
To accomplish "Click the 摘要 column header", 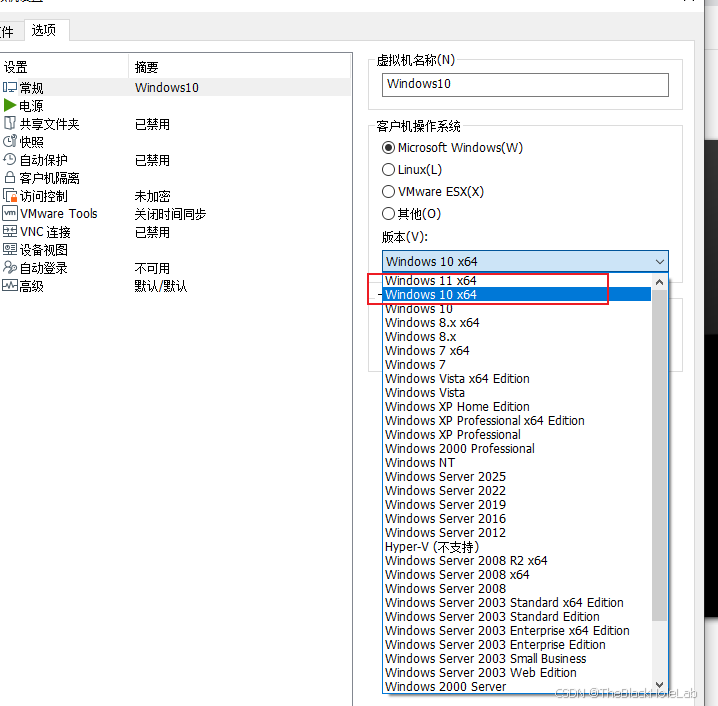I will coord(240,67).
